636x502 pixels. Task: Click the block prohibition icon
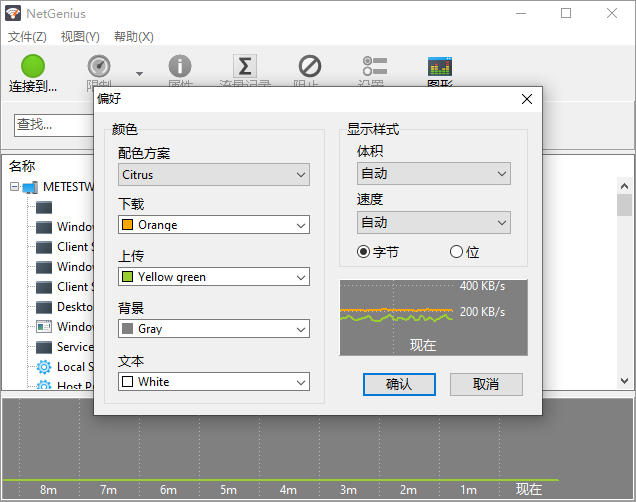[310, 66]
